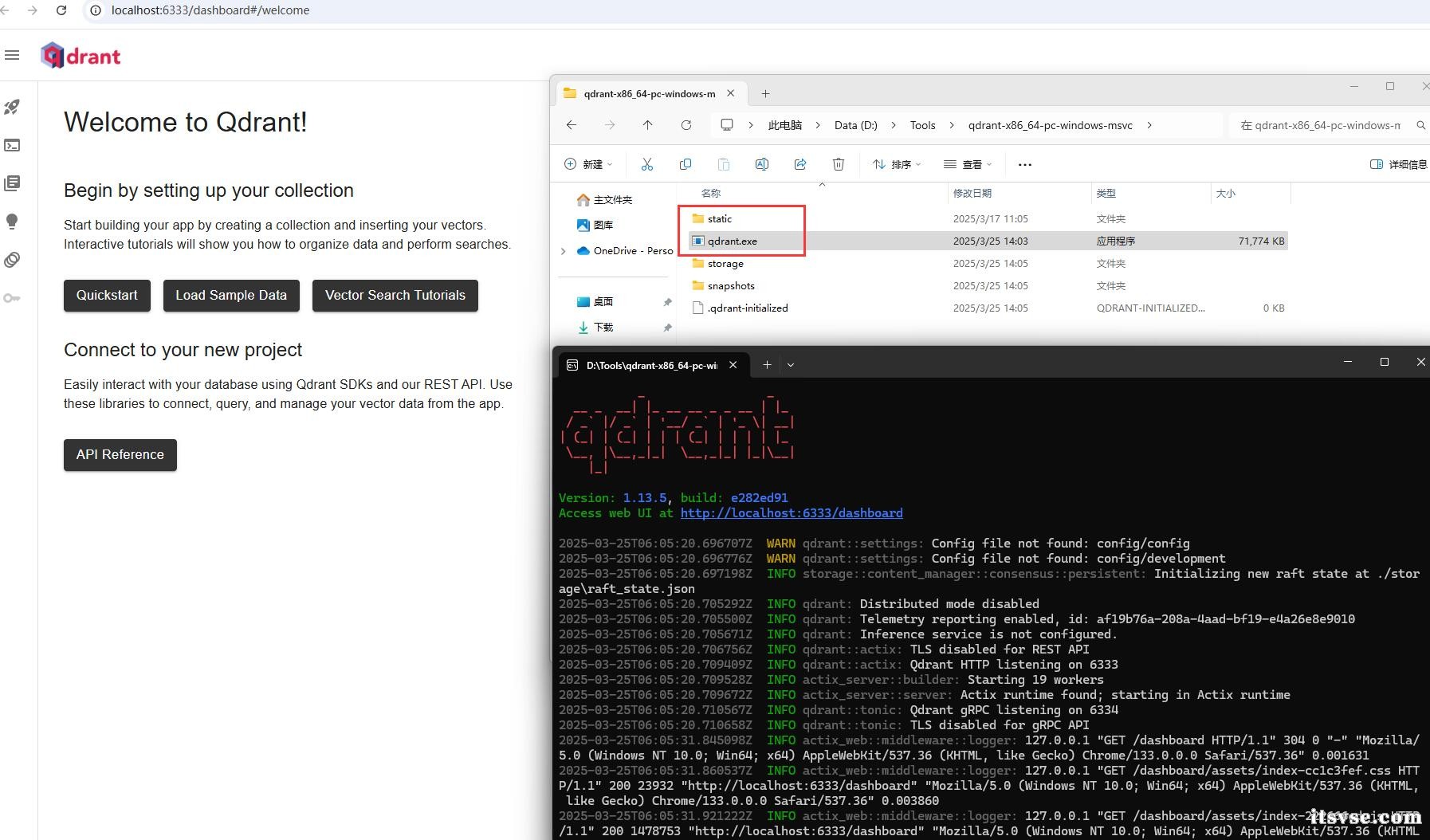Click the Rename icon in Explorer toolbar
Screen dimensions: 1430x840
click(x=762, y=164)
